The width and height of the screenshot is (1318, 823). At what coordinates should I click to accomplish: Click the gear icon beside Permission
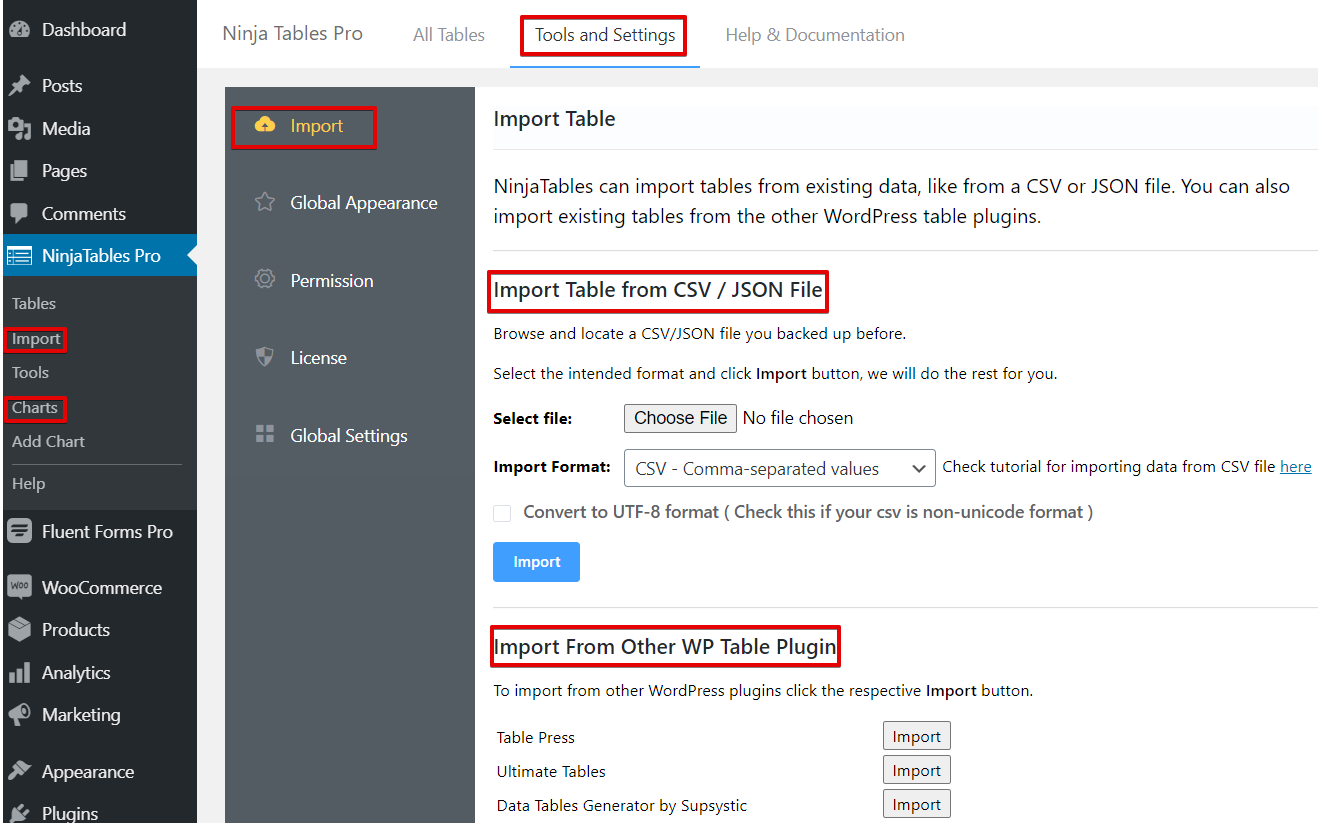click(x=265, y=280)
